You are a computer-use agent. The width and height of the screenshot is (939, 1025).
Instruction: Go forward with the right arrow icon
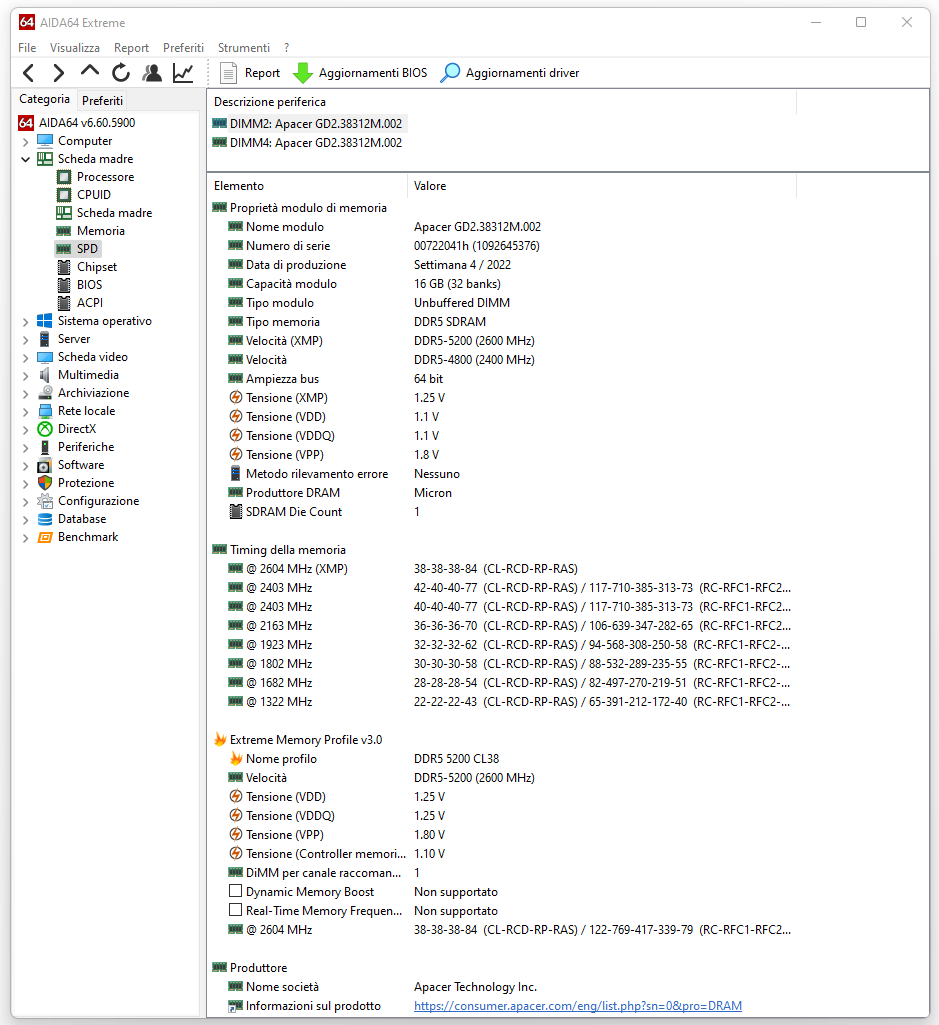coord(58,73)
